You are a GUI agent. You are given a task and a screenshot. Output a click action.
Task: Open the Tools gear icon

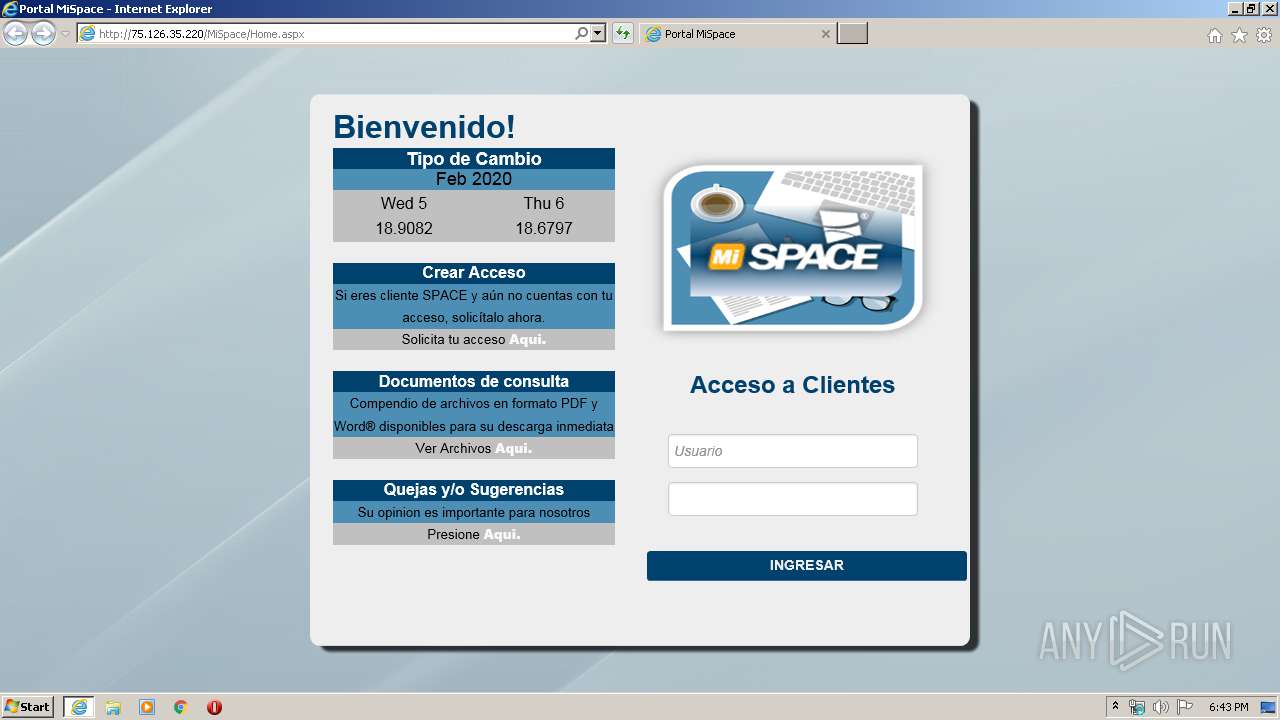[x=1264, y=35]
